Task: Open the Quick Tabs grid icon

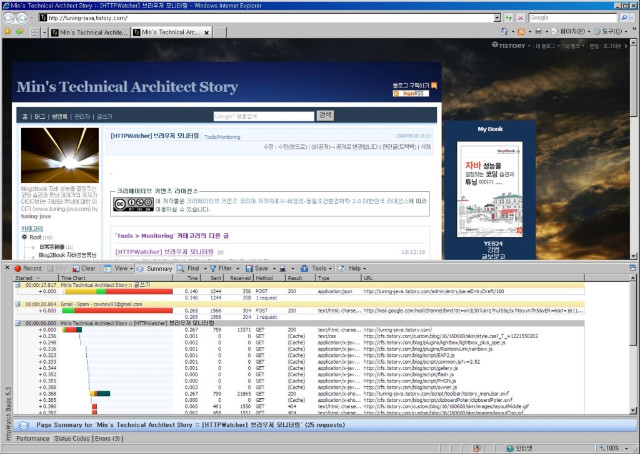Action: [x=35, y=32]
